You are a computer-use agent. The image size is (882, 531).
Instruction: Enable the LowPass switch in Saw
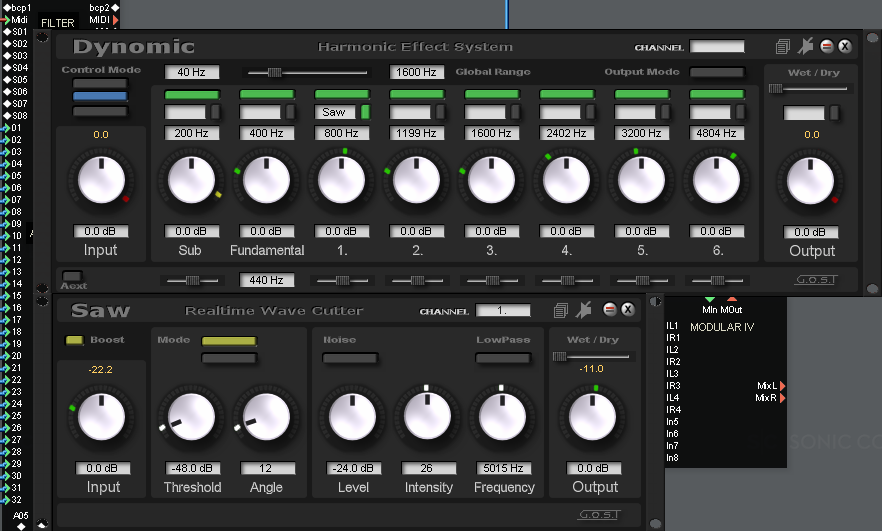pos(503,358)
